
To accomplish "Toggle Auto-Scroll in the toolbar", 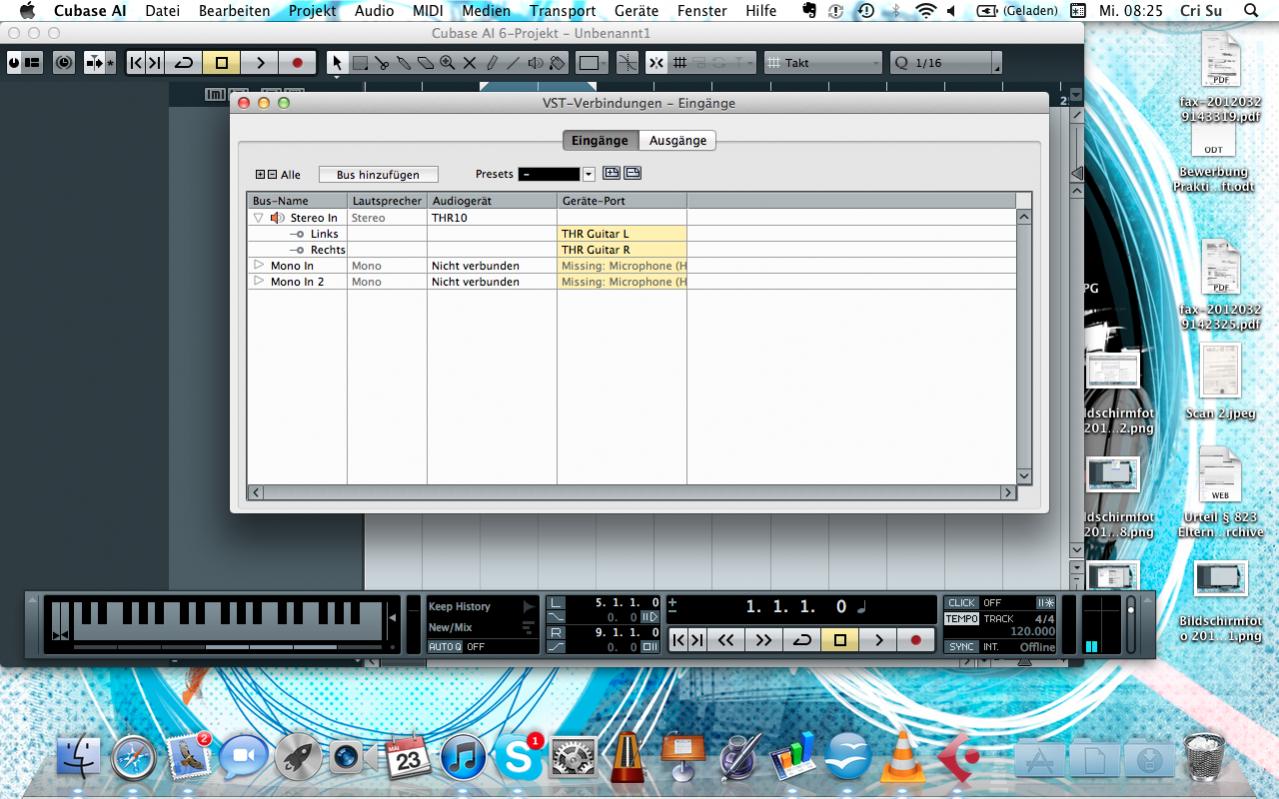I will (x=94, y=62).
